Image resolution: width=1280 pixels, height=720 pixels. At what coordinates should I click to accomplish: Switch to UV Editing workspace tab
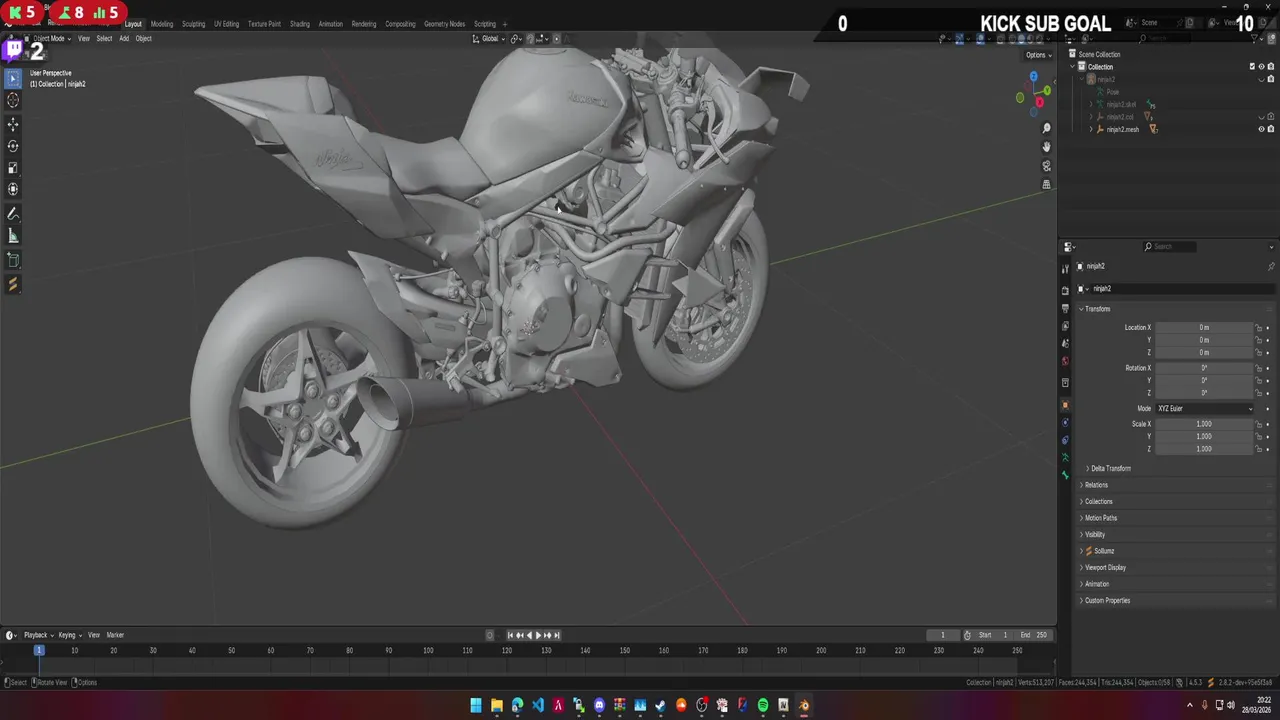tap(226, 24)
